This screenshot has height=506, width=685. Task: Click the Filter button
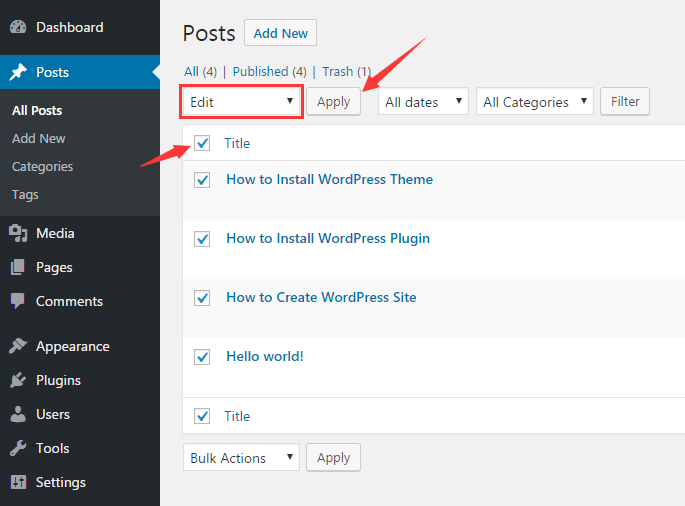coord(625,102)
